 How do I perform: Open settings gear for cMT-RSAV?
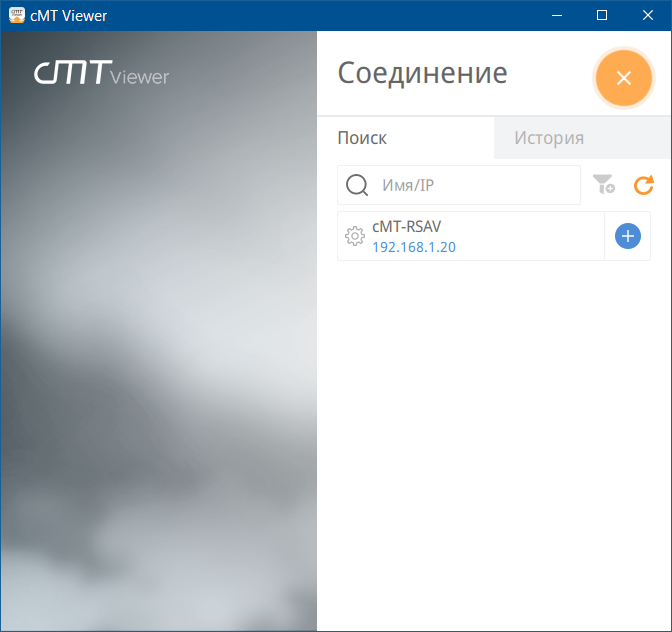tap(355, 236)
